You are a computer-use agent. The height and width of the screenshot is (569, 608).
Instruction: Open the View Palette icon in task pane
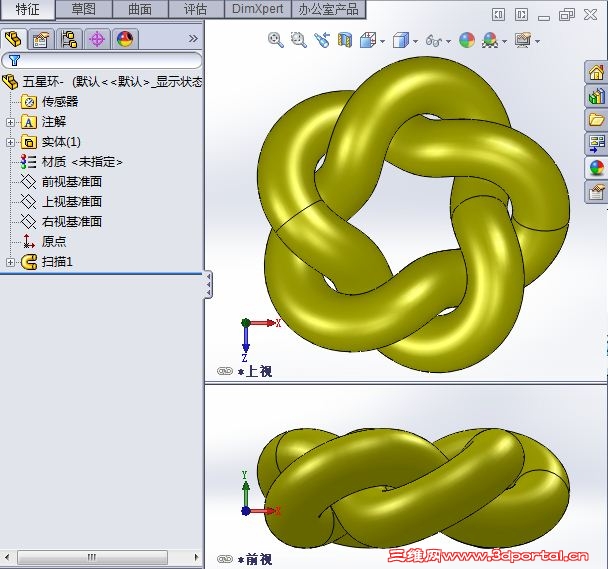[596, 144]
